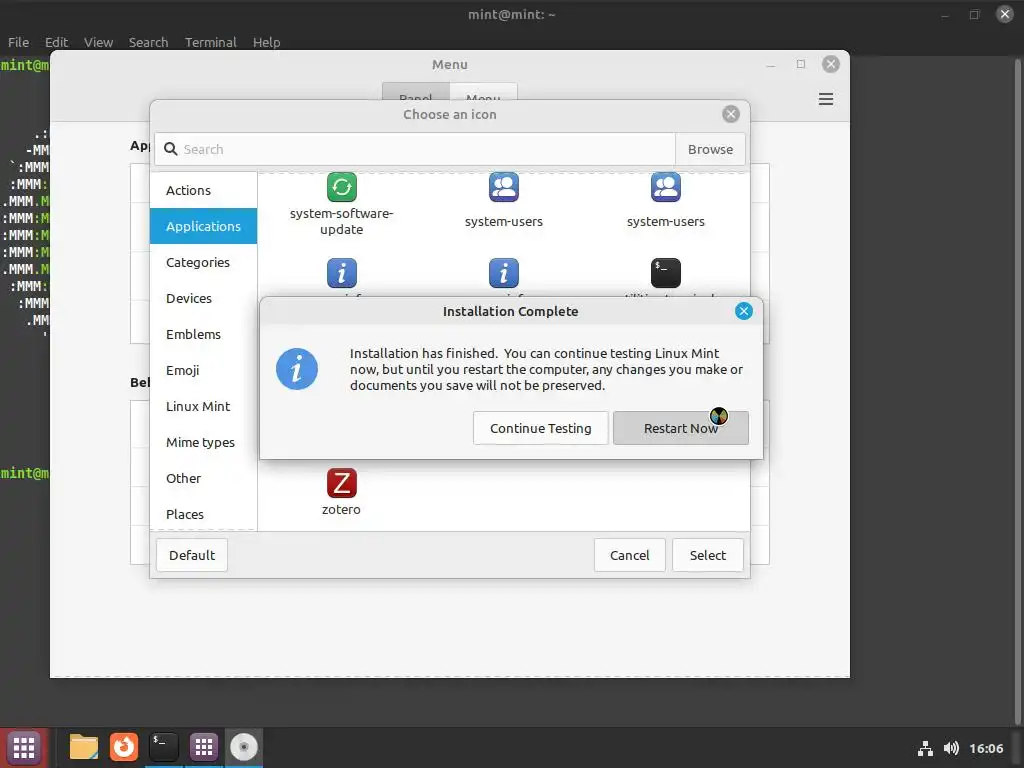Click the Default button
Image resolution: width=1024 pixels, height=768 pixels.
(192, 555)
